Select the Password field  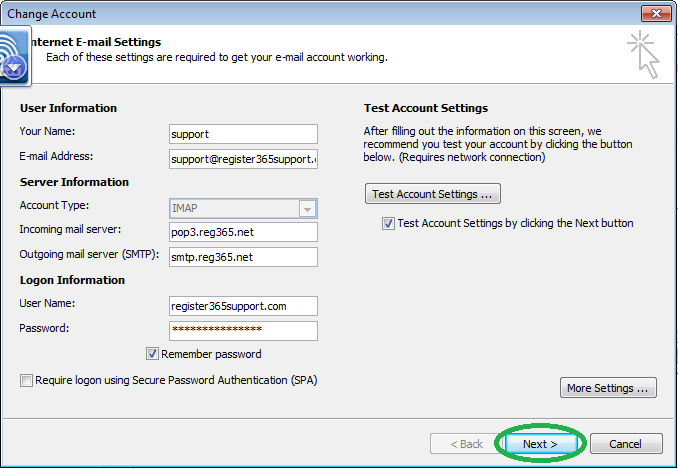click(243, 331)
